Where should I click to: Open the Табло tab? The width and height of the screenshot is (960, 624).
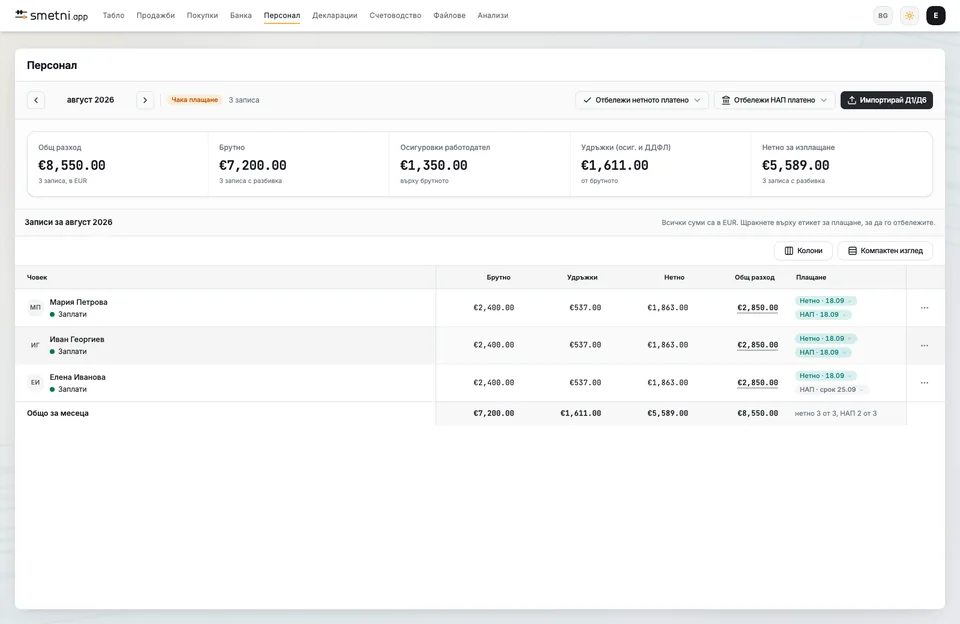click(x=113, y=15)
